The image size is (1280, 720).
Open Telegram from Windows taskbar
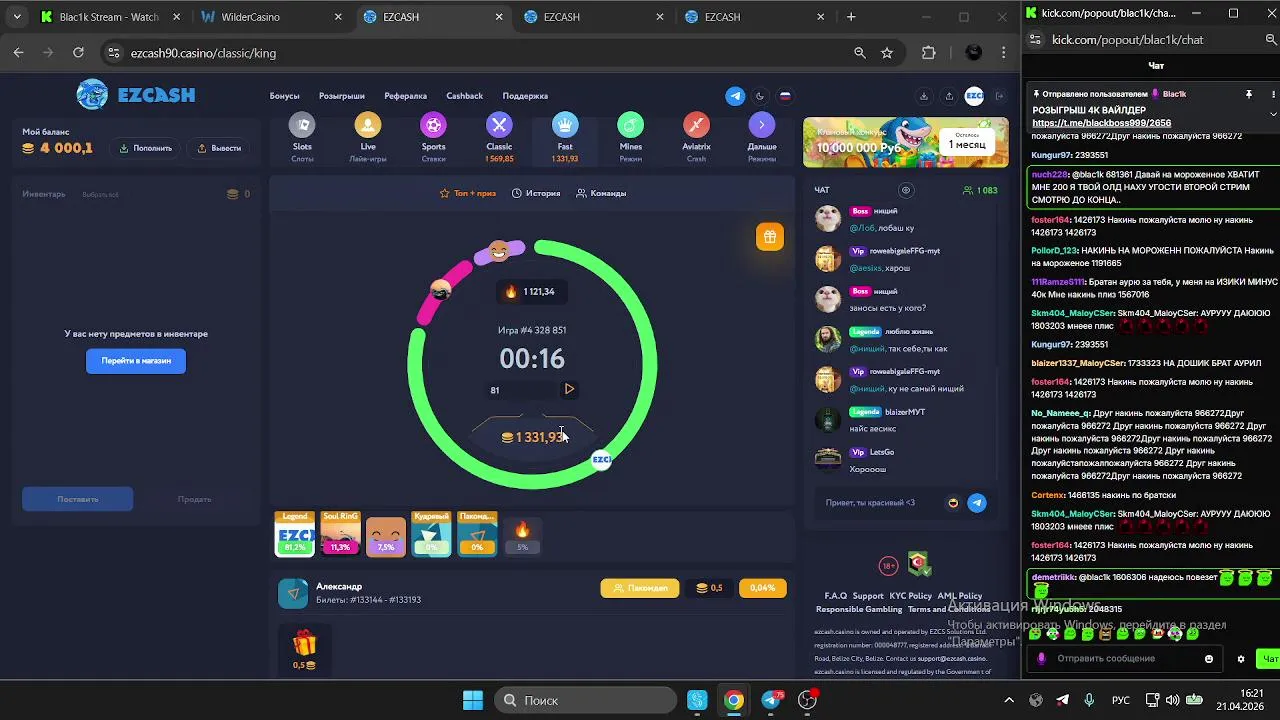pyautogui.click(x=772, y=700)
